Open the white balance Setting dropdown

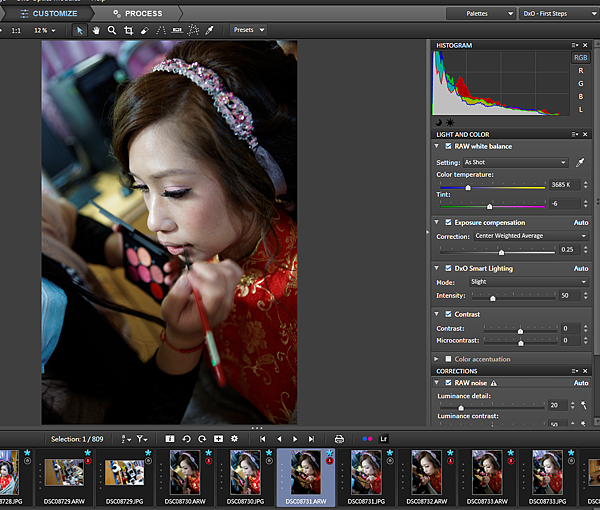pos(515,162)
